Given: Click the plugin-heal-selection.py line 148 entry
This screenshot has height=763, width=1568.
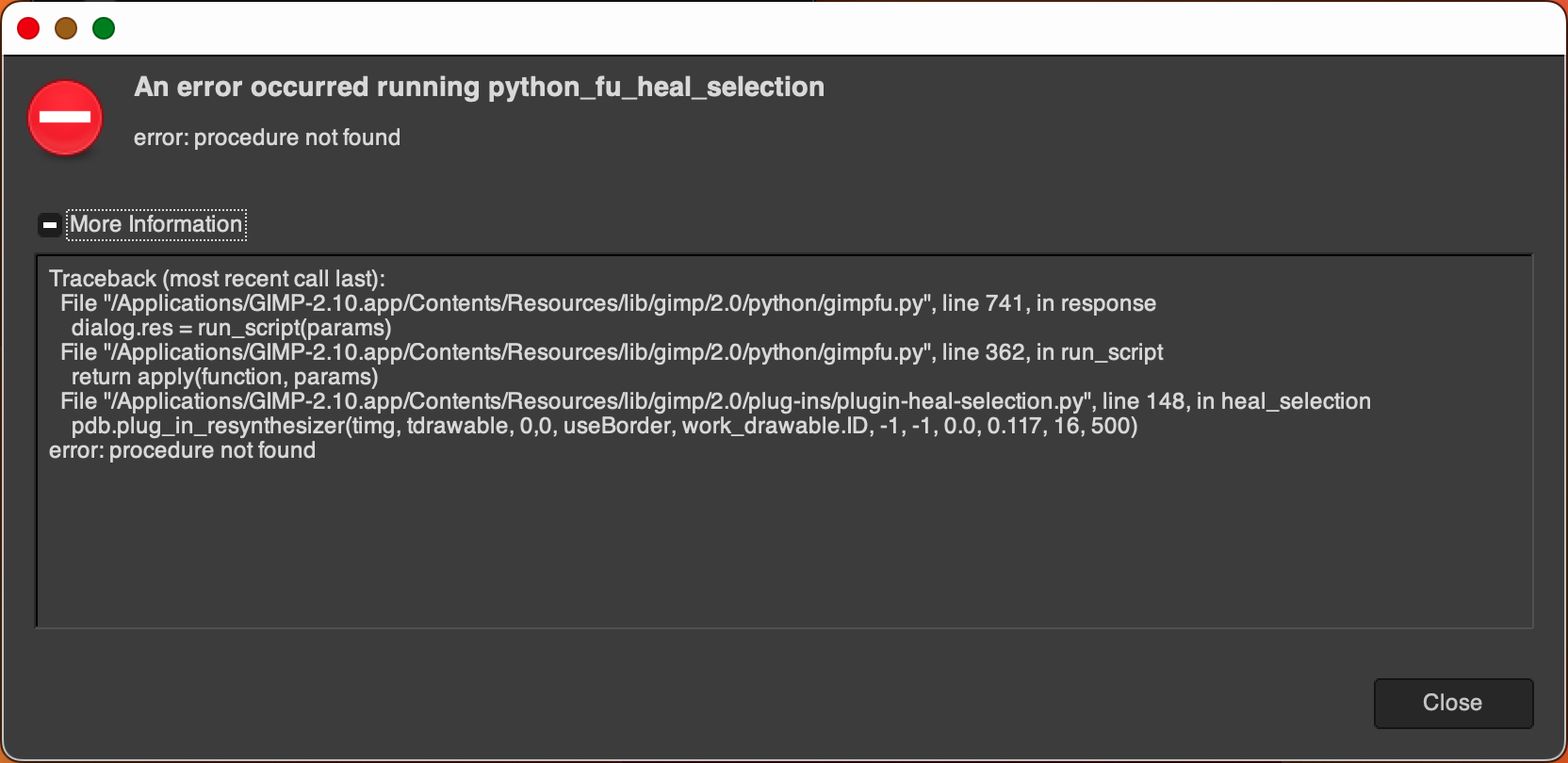Looking at the screenshot, I should (715, 401).
